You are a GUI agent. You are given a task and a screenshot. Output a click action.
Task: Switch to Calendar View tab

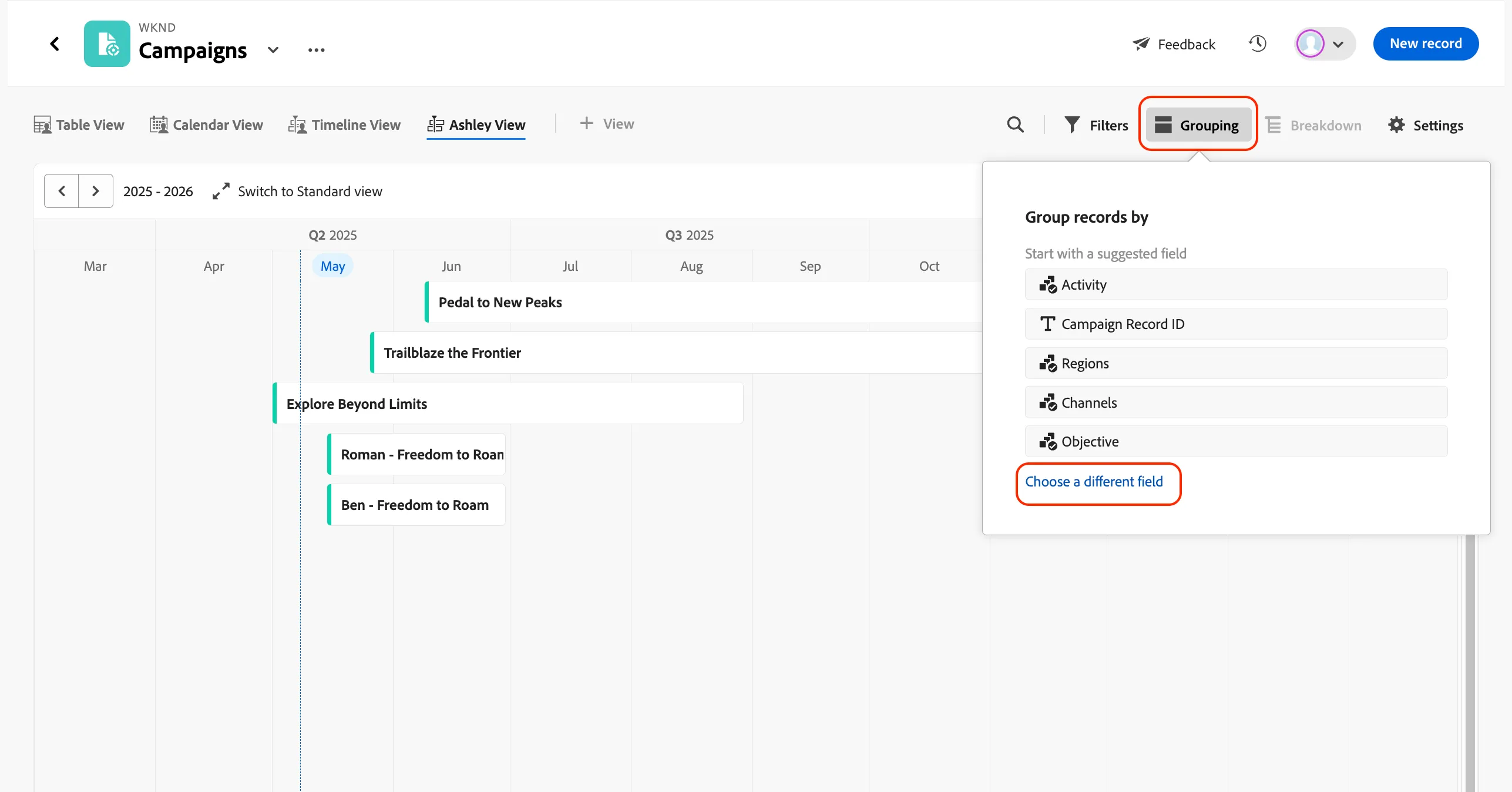206,125
